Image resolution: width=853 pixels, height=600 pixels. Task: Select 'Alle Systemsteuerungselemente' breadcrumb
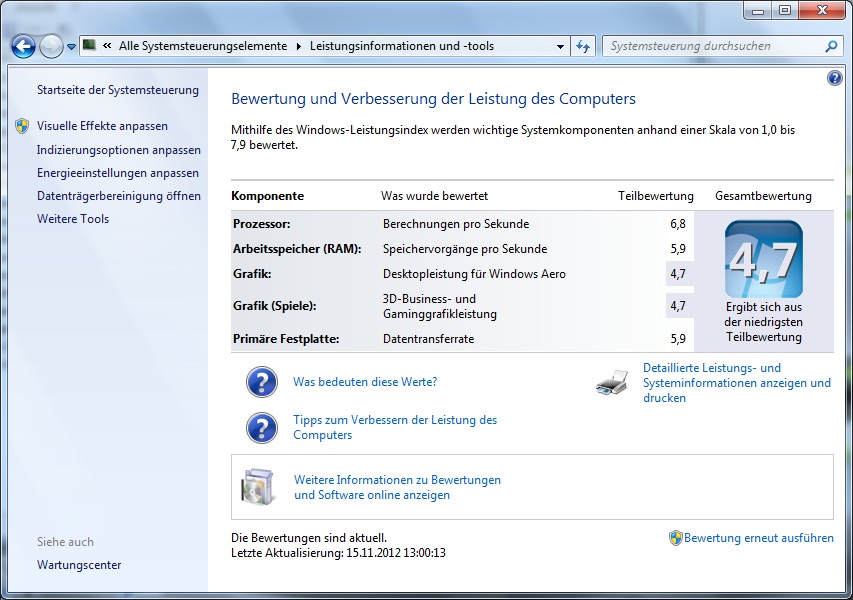click(203, 46)
